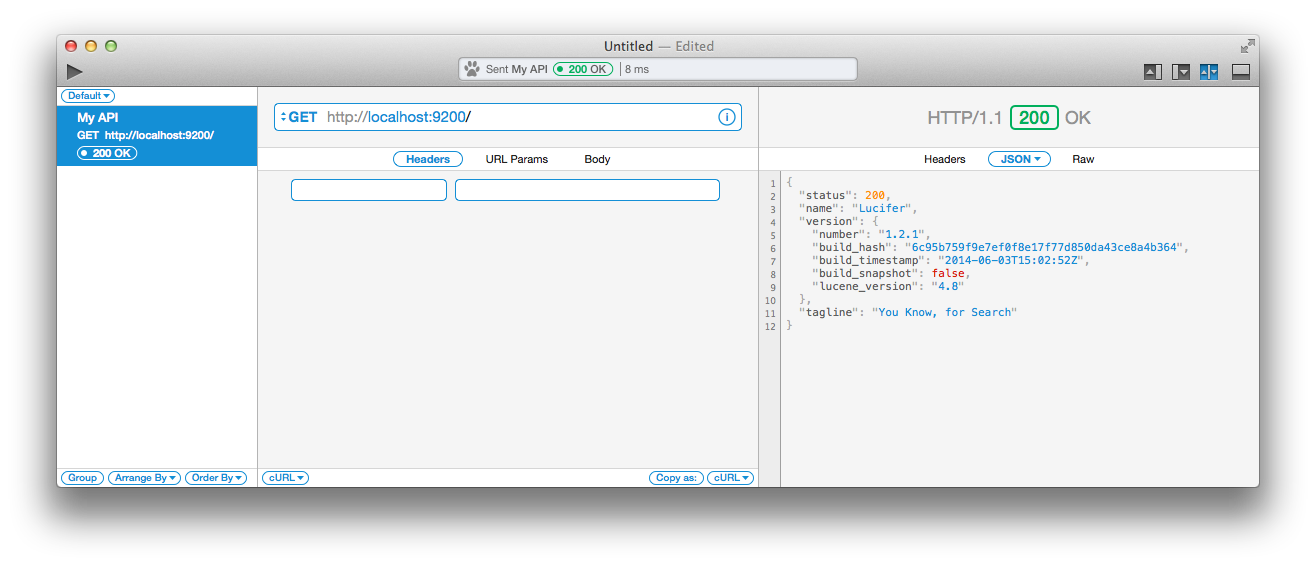This screenshot has width=1316, height=566.
Task: Open the left cURL dropdown under request
Action: (286, 478)
